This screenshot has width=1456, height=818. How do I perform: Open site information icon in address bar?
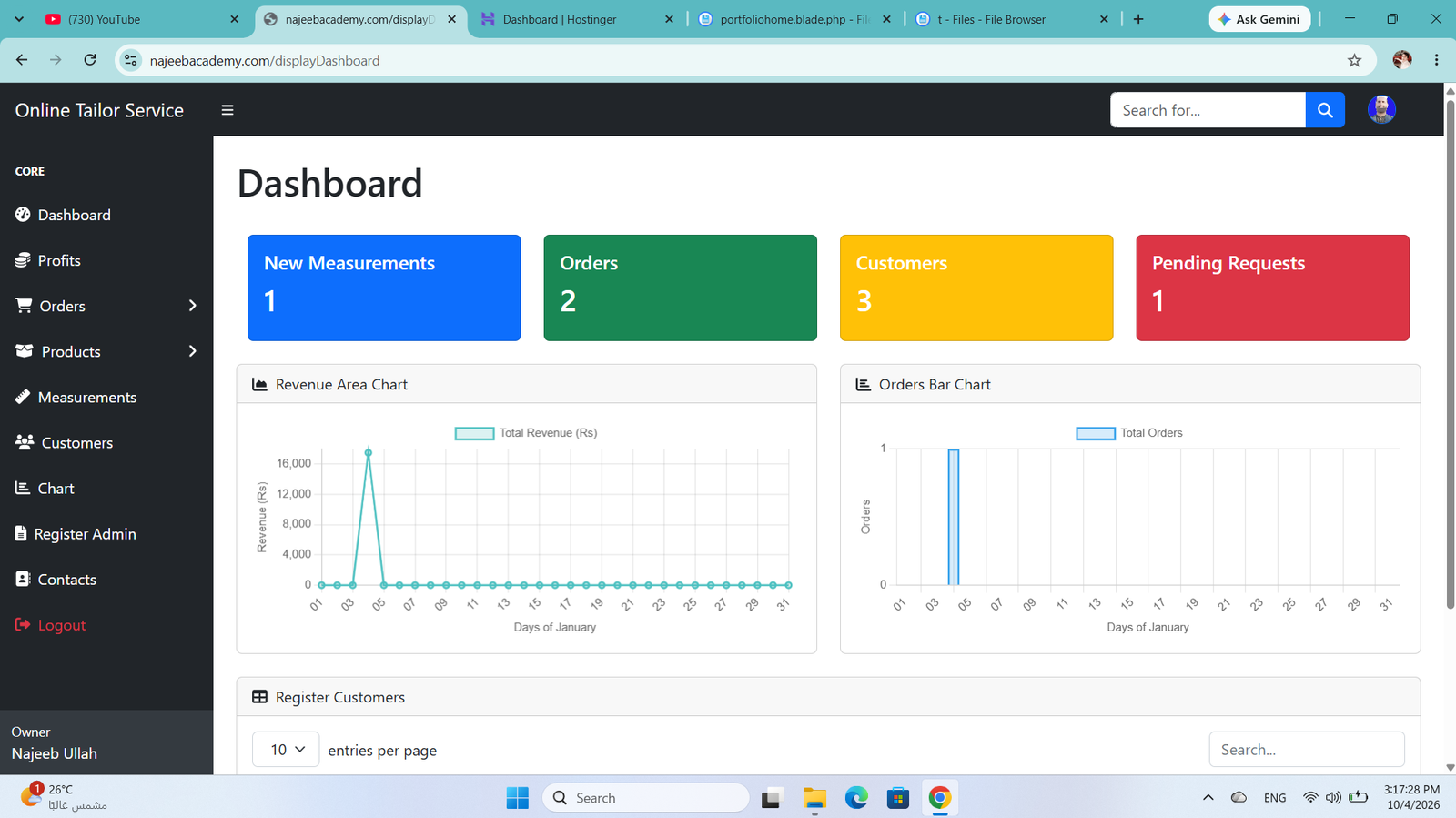pos(131,60)
